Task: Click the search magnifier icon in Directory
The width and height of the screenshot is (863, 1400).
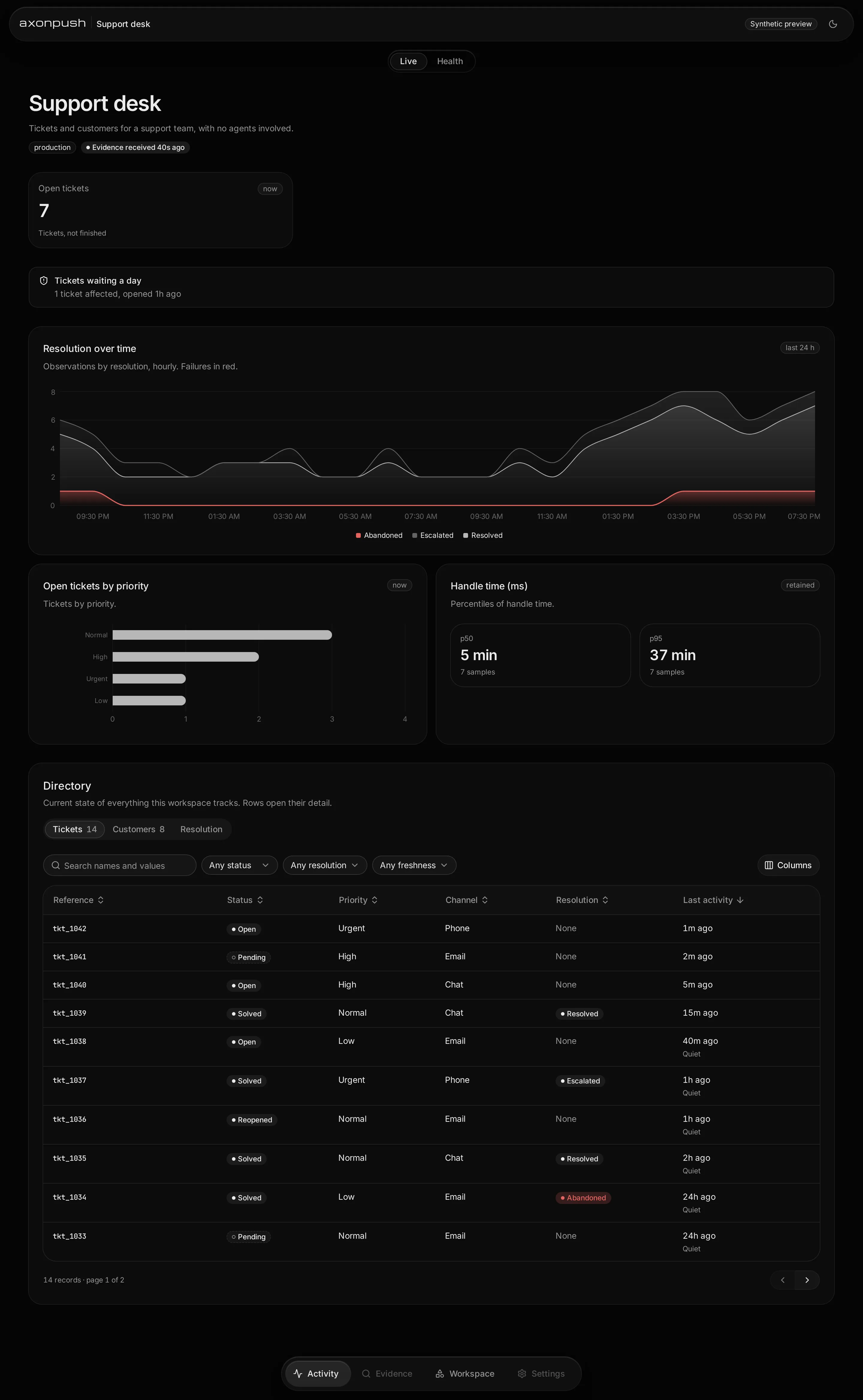Action: point(56,865)
